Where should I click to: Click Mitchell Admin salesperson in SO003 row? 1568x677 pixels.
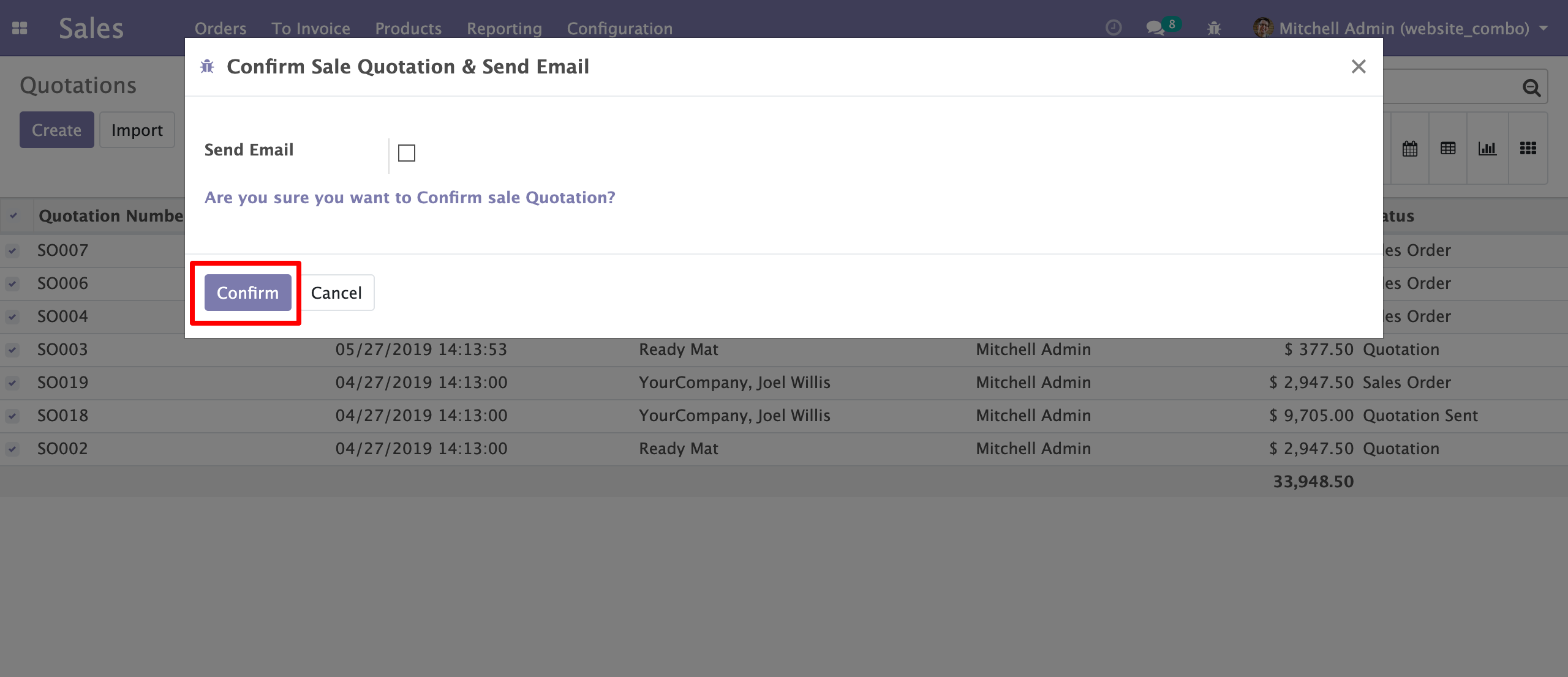click(1033, 350)
